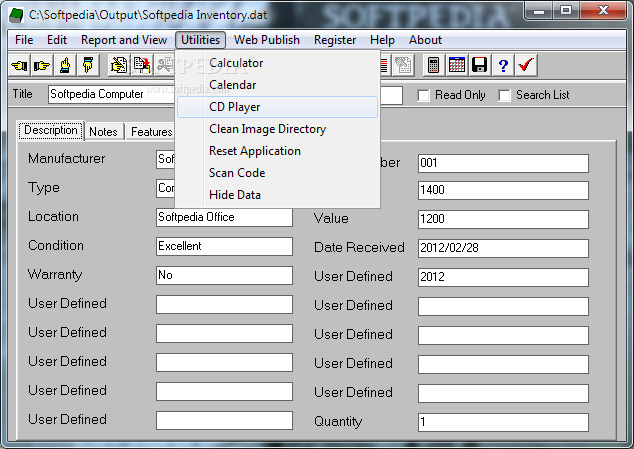Open the Web Publish menu
Viewport: 634px width, 449px height.
pos(267,40)
